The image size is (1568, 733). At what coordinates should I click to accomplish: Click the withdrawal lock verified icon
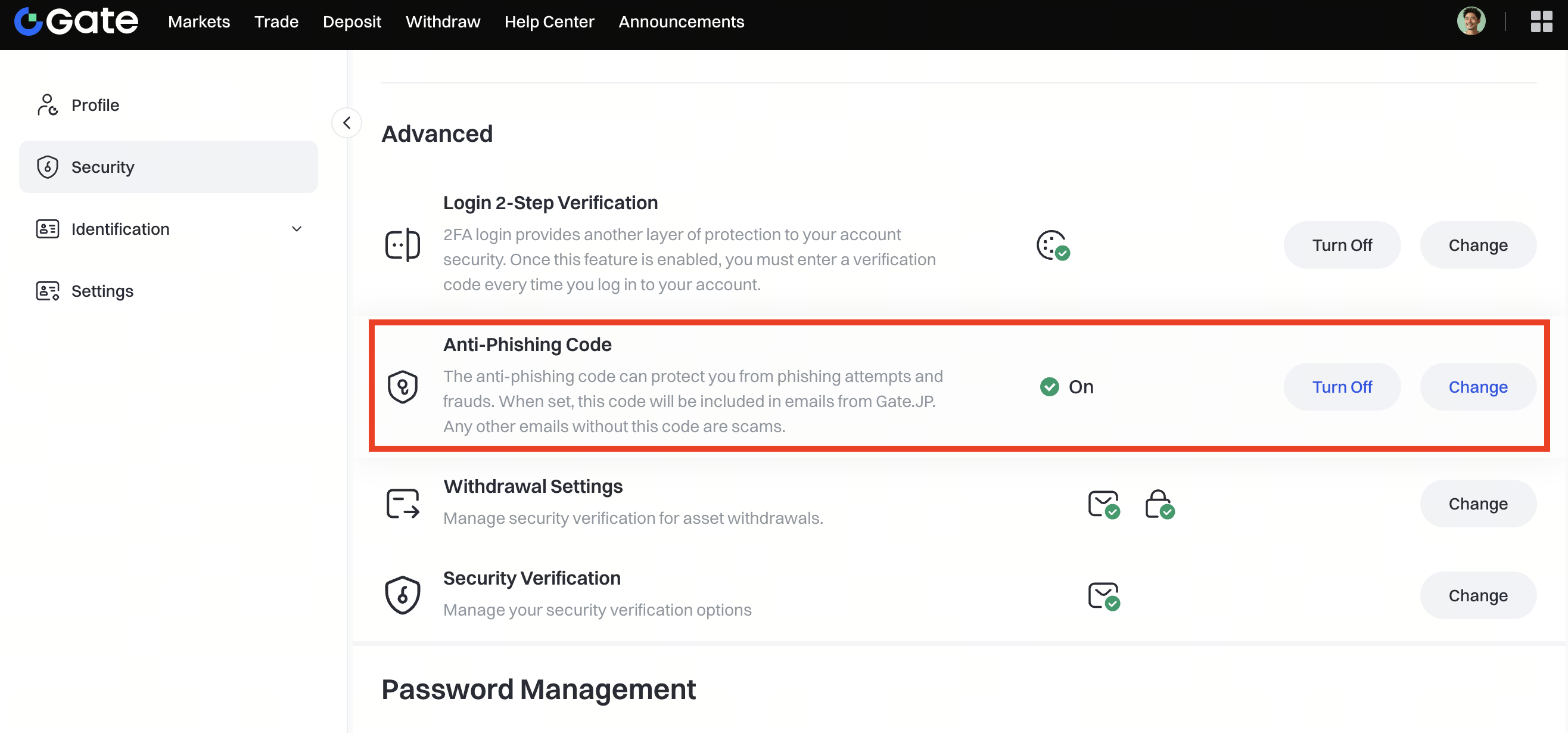coord(1159,504)
